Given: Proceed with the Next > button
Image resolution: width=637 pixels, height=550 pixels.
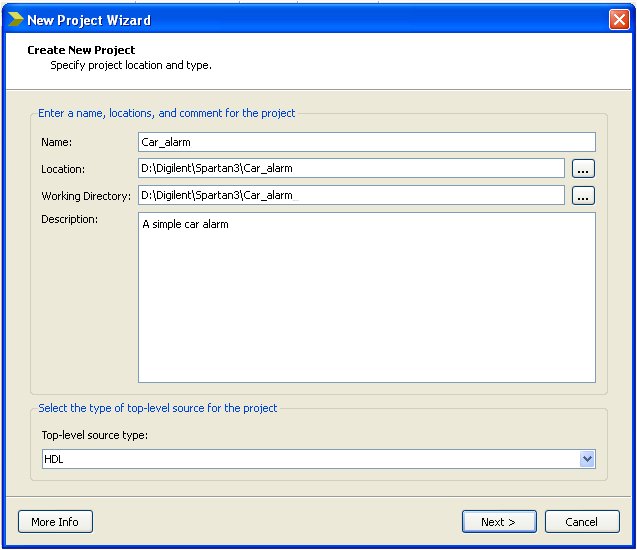Looking at the screenshot, I should 499,522.
